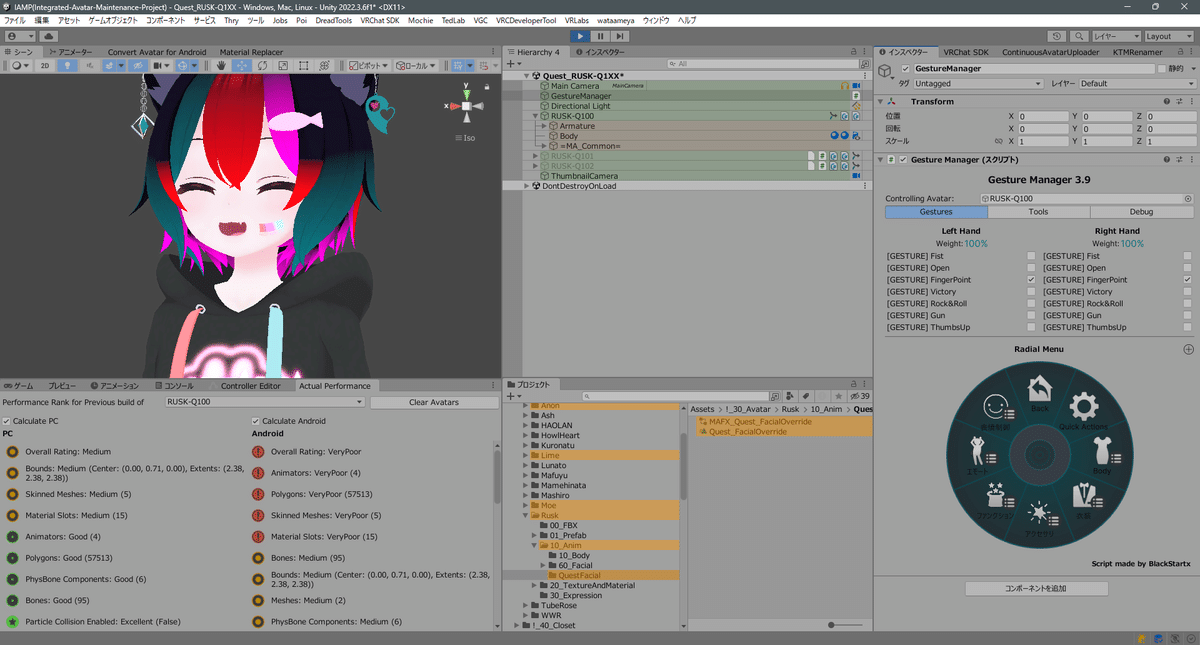Check Right Hand ThumbsUp gesture checkbox
This screenshot has width=1200, height=645.
click(1188, 328)
